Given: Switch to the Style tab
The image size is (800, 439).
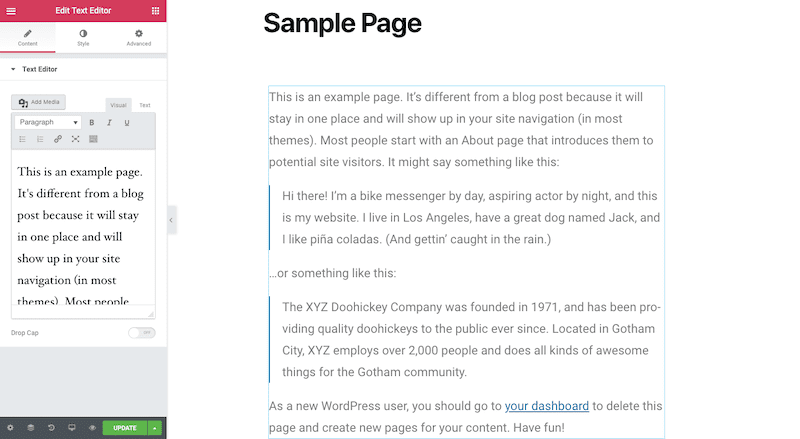Looking at the screenshot, I should coord(83,38).
